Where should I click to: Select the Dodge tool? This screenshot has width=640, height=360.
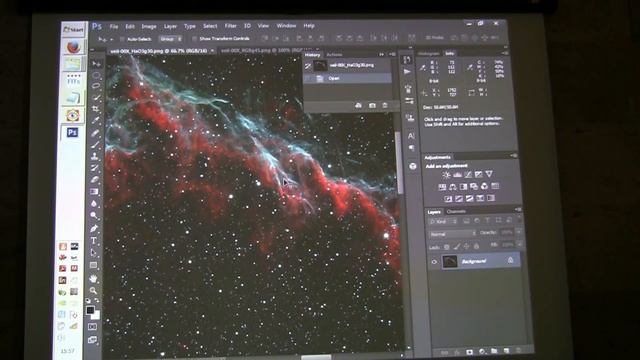point(94,215)
